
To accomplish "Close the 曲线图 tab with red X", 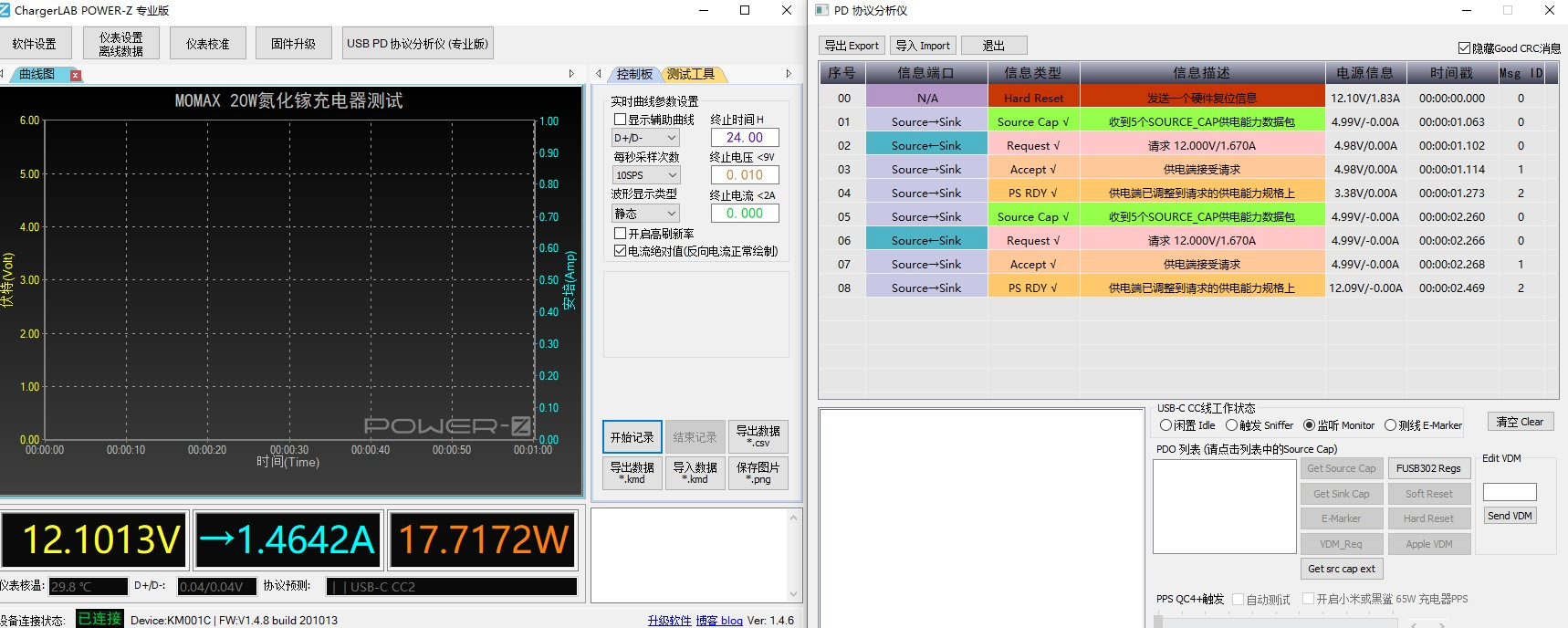I will [76, 75].
